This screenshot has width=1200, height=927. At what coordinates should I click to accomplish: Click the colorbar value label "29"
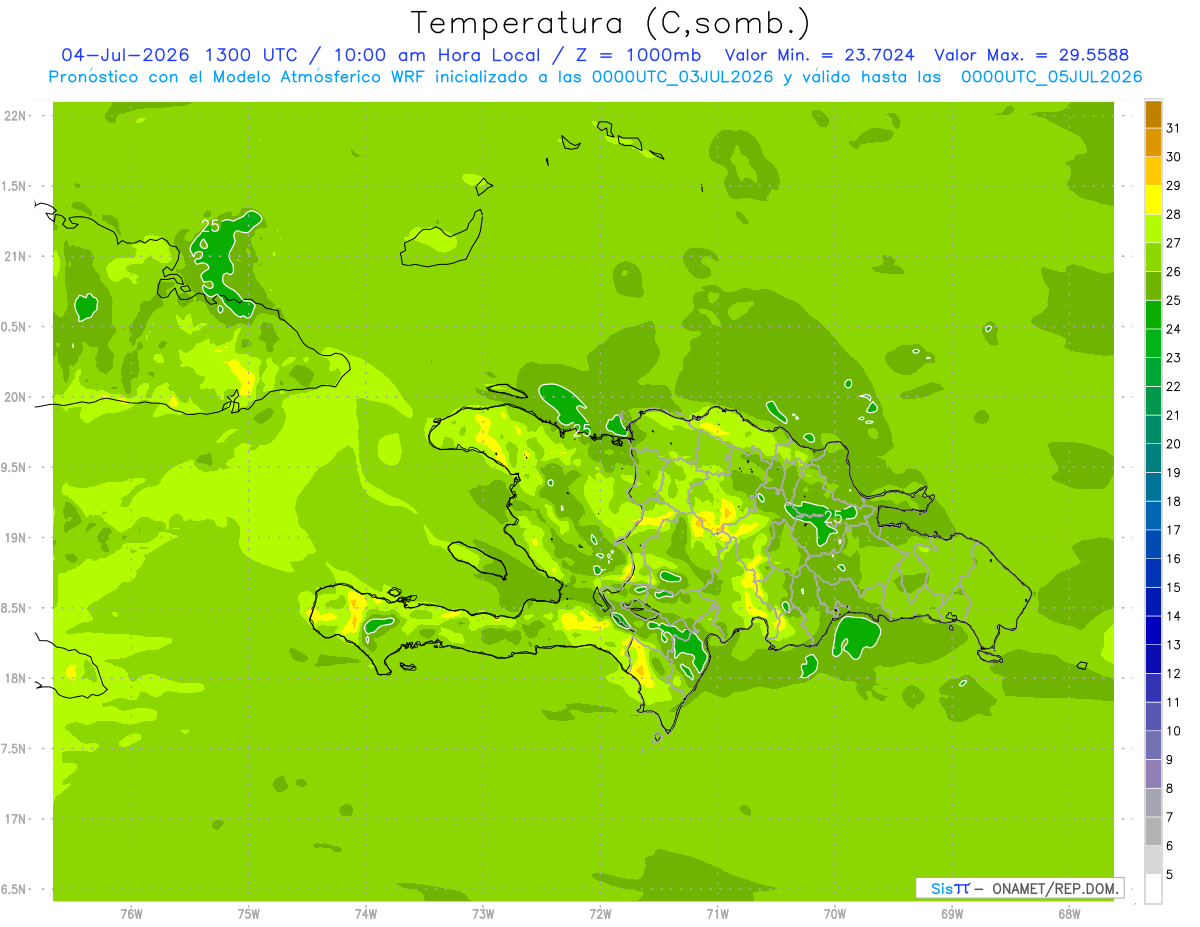coord(1175,185)
